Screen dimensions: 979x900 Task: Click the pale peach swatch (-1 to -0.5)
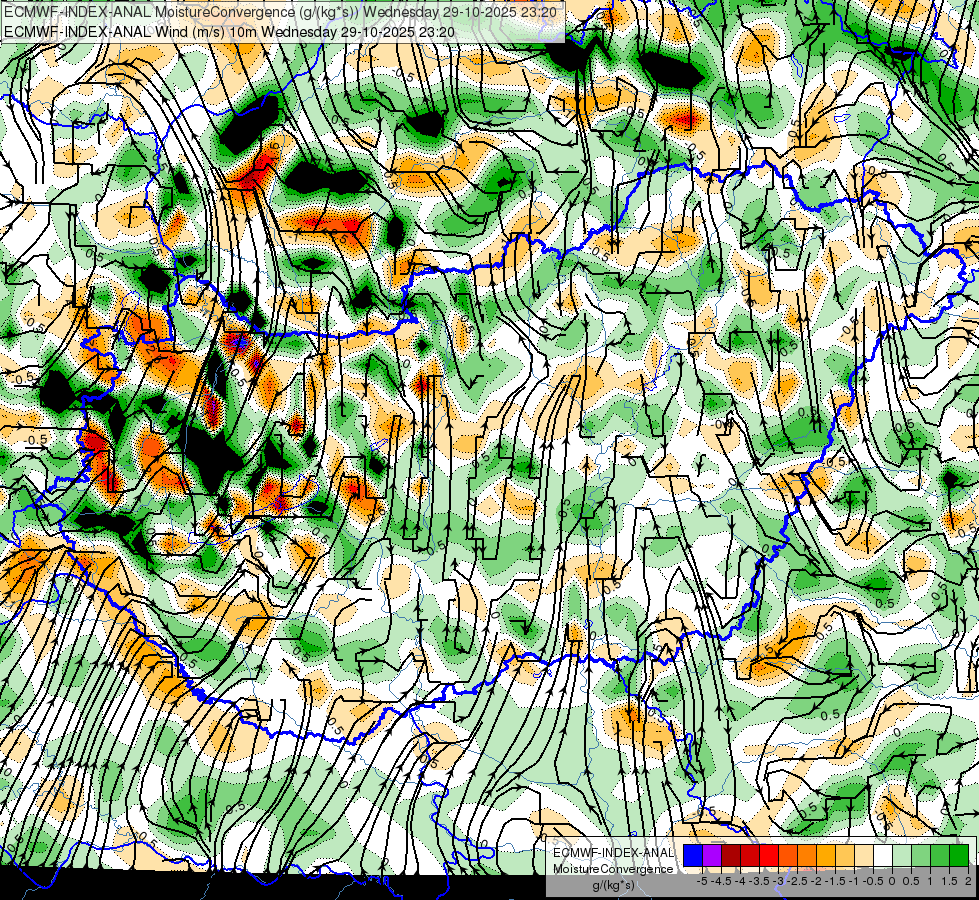click(x=864, y=855)
